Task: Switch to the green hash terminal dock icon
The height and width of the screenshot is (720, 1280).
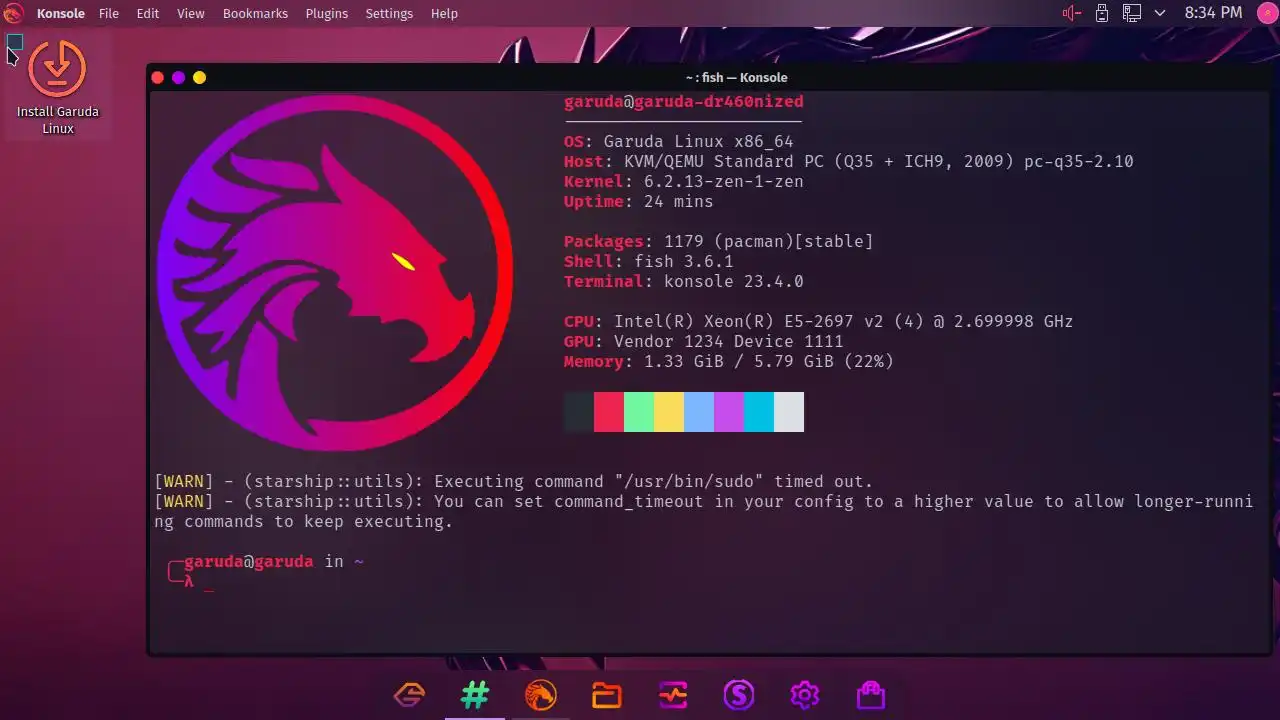Action: tap(475, 694)
